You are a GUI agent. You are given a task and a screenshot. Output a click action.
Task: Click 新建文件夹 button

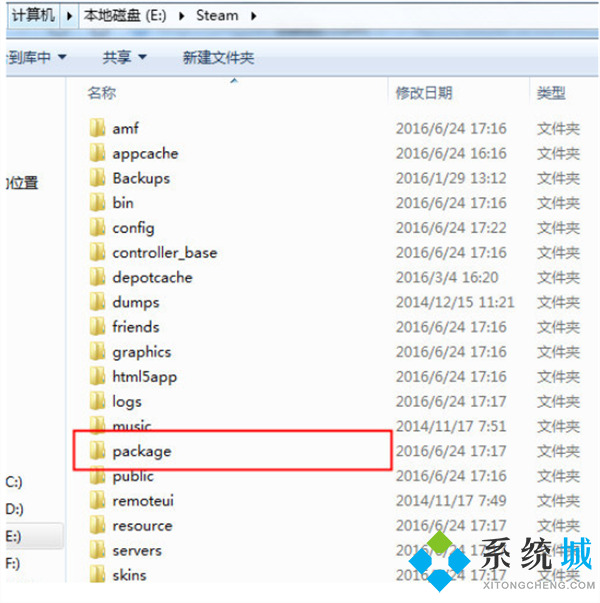tap(218, 58)
